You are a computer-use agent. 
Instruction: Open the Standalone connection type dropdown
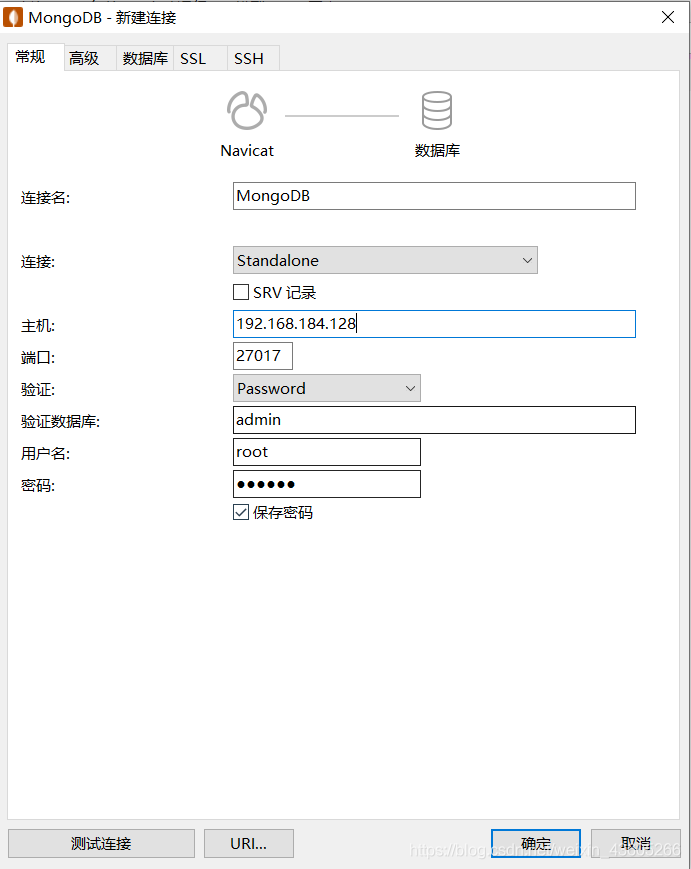click(x=385, y=260)
